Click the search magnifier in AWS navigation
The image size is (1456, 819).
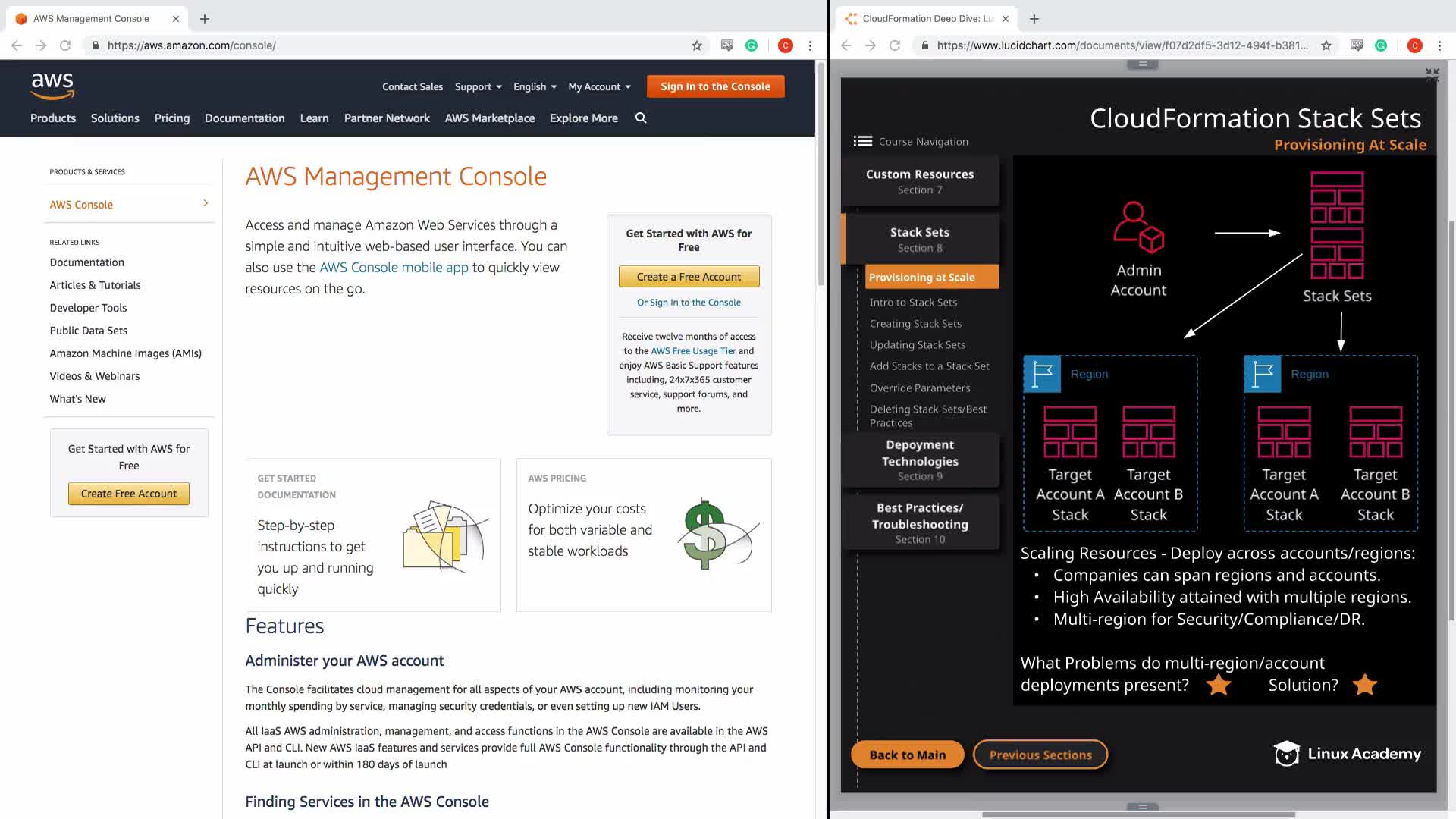(x=641, y=118)
